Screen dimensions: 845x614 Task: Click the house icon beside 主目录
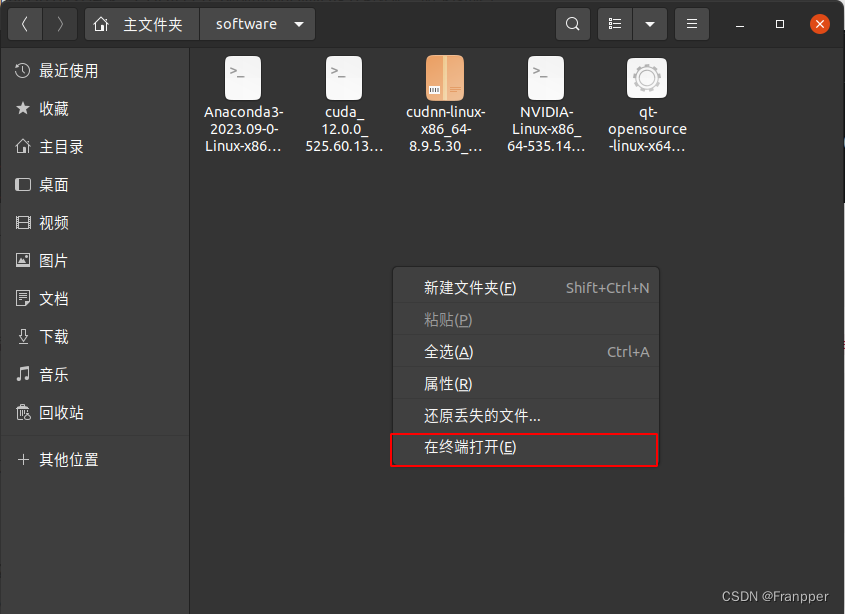click(x=23, y=146)
